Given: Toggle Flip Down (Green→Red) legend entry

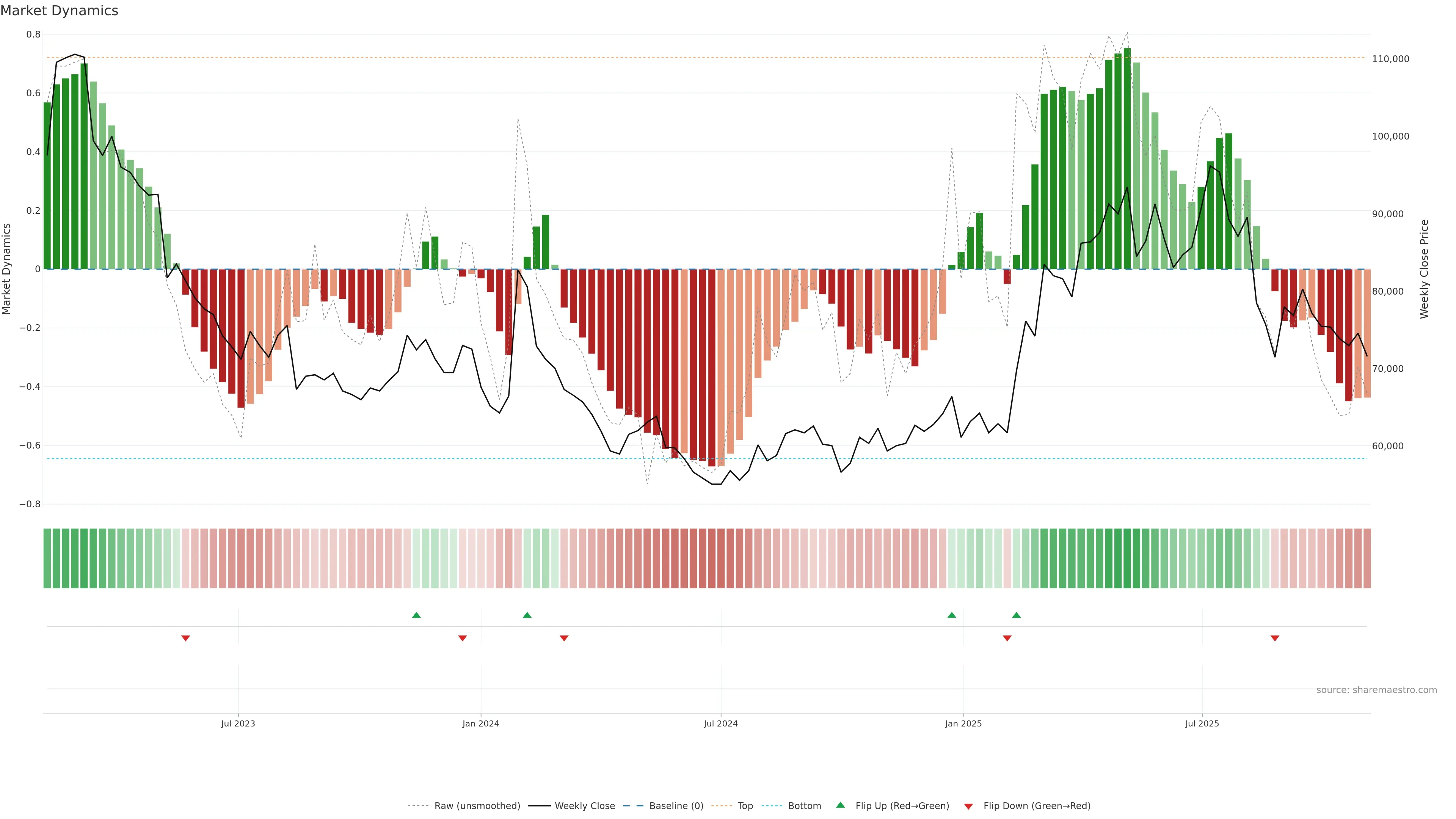Looking at the screenshot, I should point(1037,806).
